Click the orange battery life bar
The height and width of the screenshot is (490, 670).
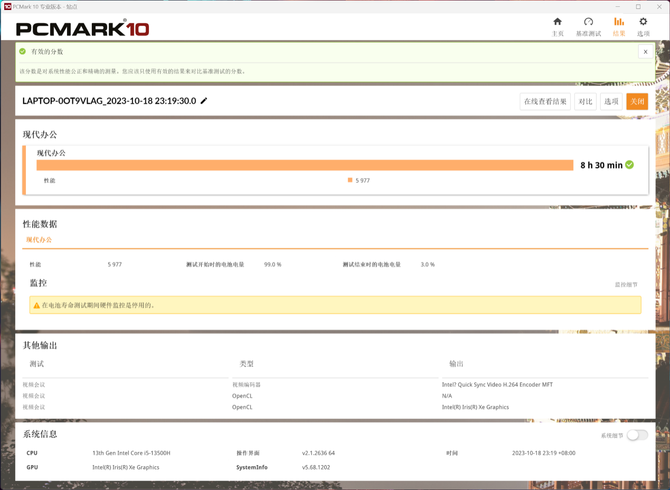click(305, 165)
